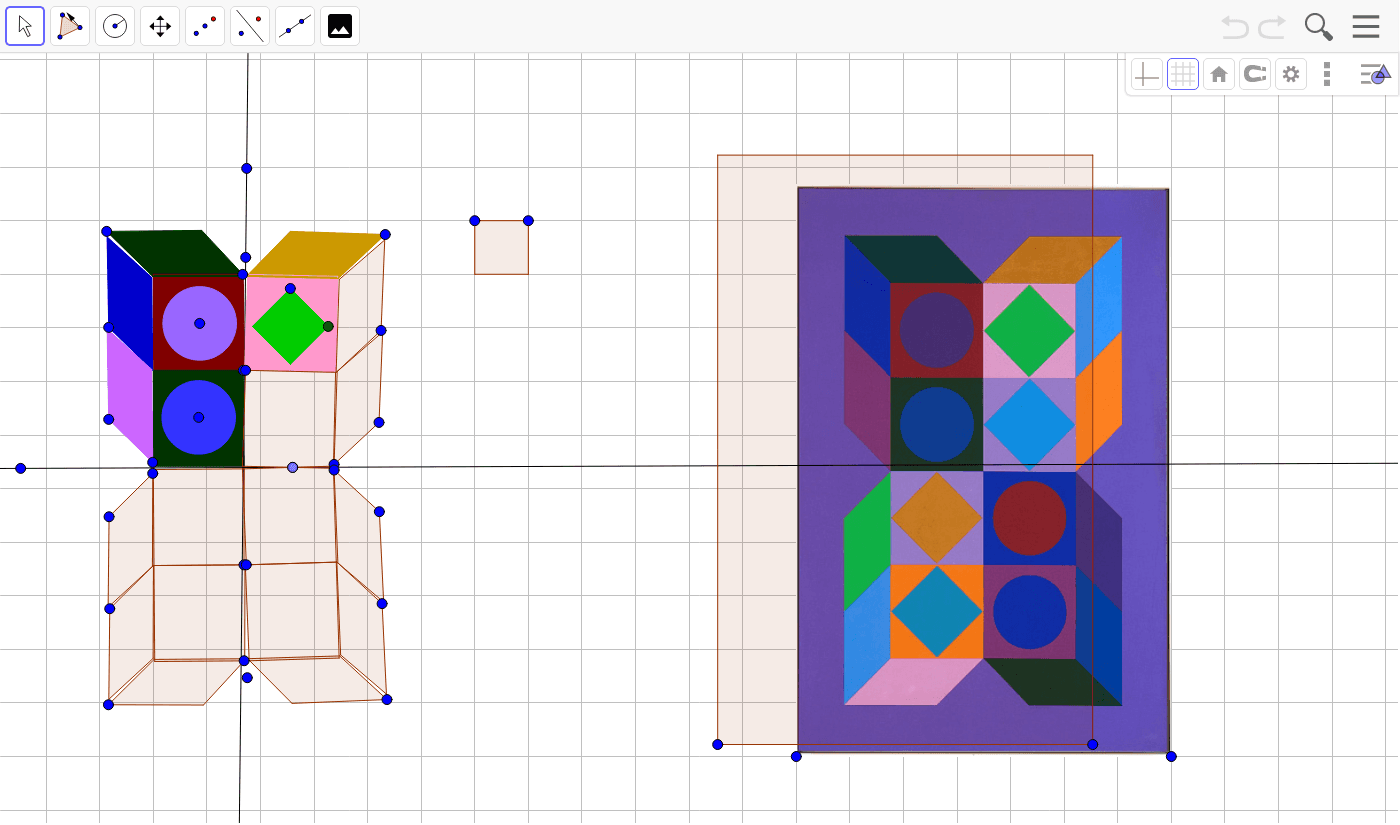This screenshot has height=825, width=1400.
Task: Click the Undo arrow
Action: pos(1235,27)
